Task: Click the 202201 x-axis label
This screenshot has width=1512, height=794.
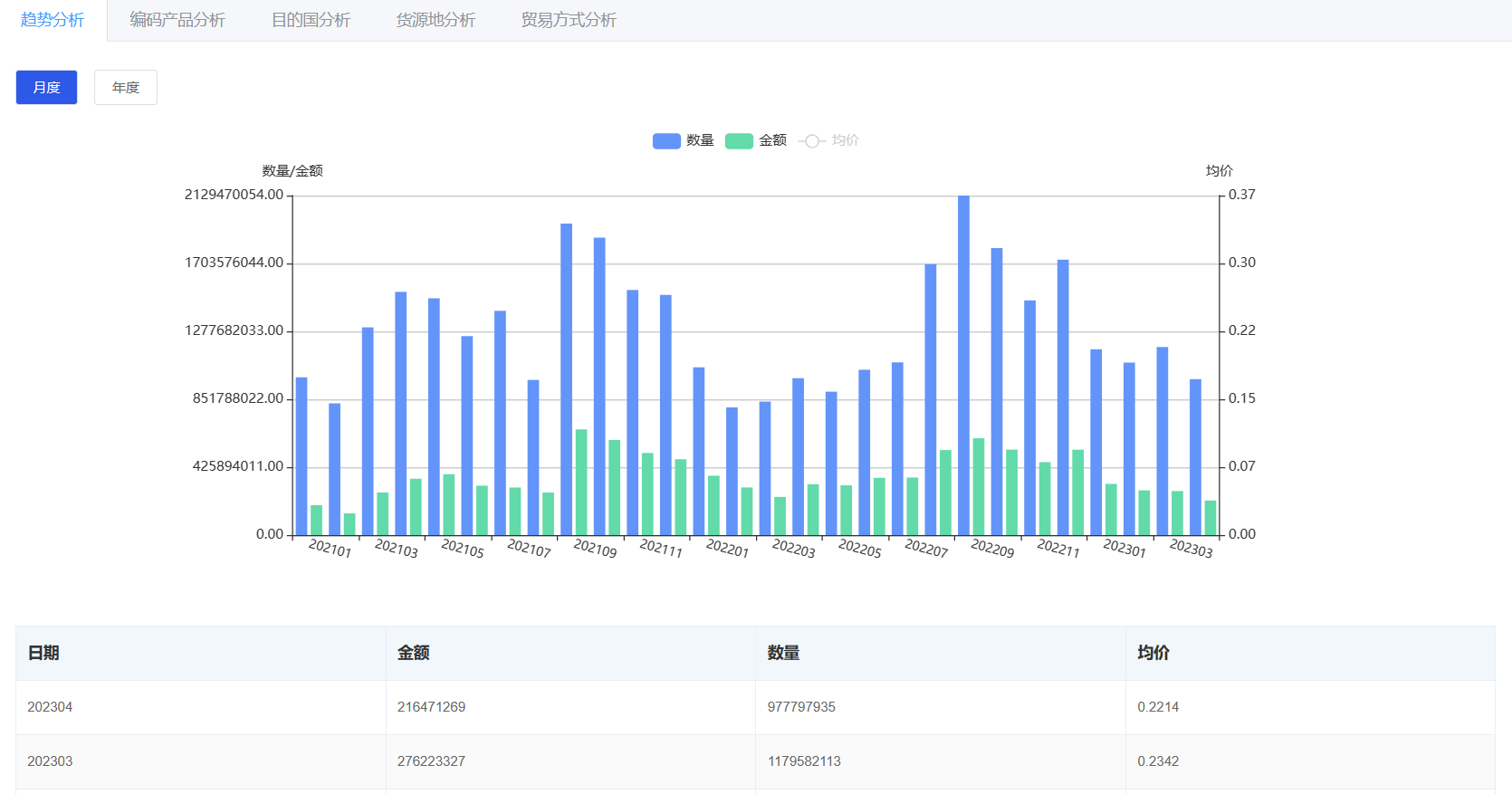Action: tap(727, 549)
